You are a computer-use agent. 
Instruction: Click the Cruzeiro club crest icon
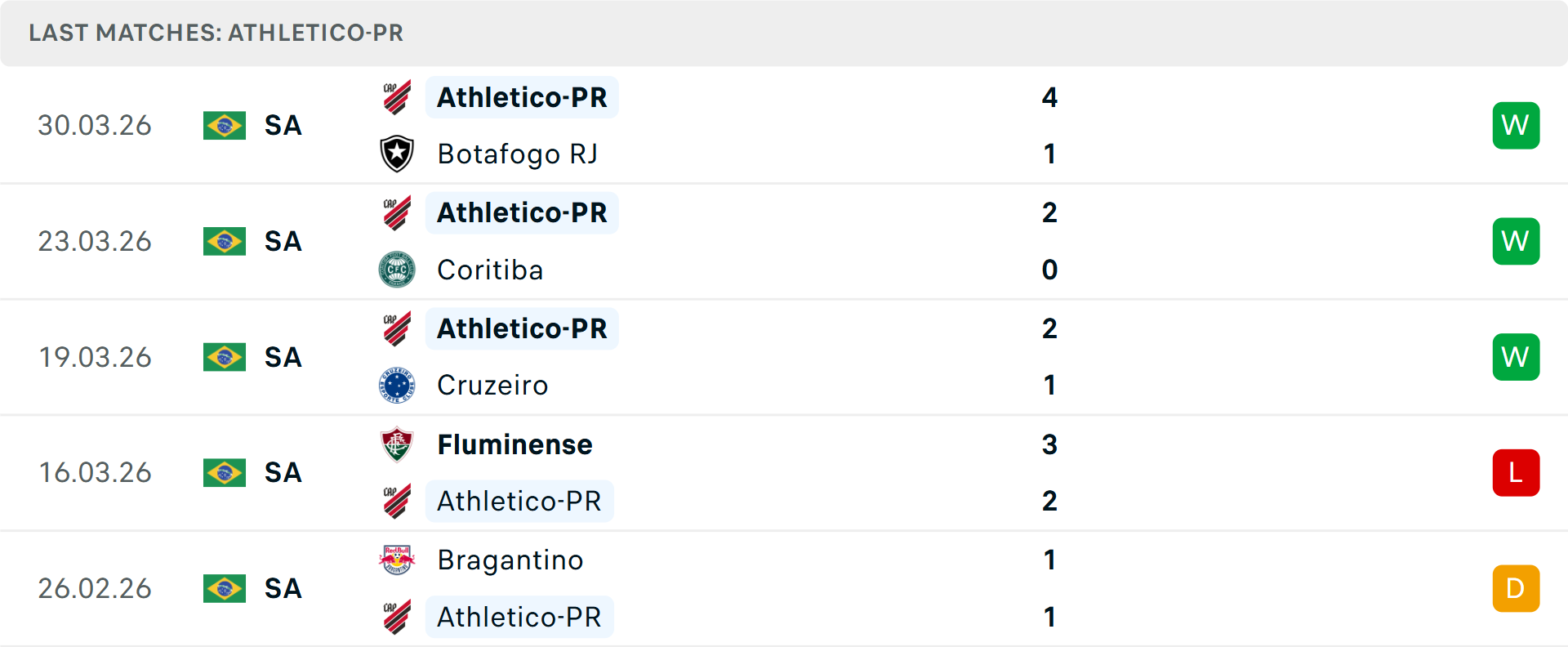click(397, 386)
